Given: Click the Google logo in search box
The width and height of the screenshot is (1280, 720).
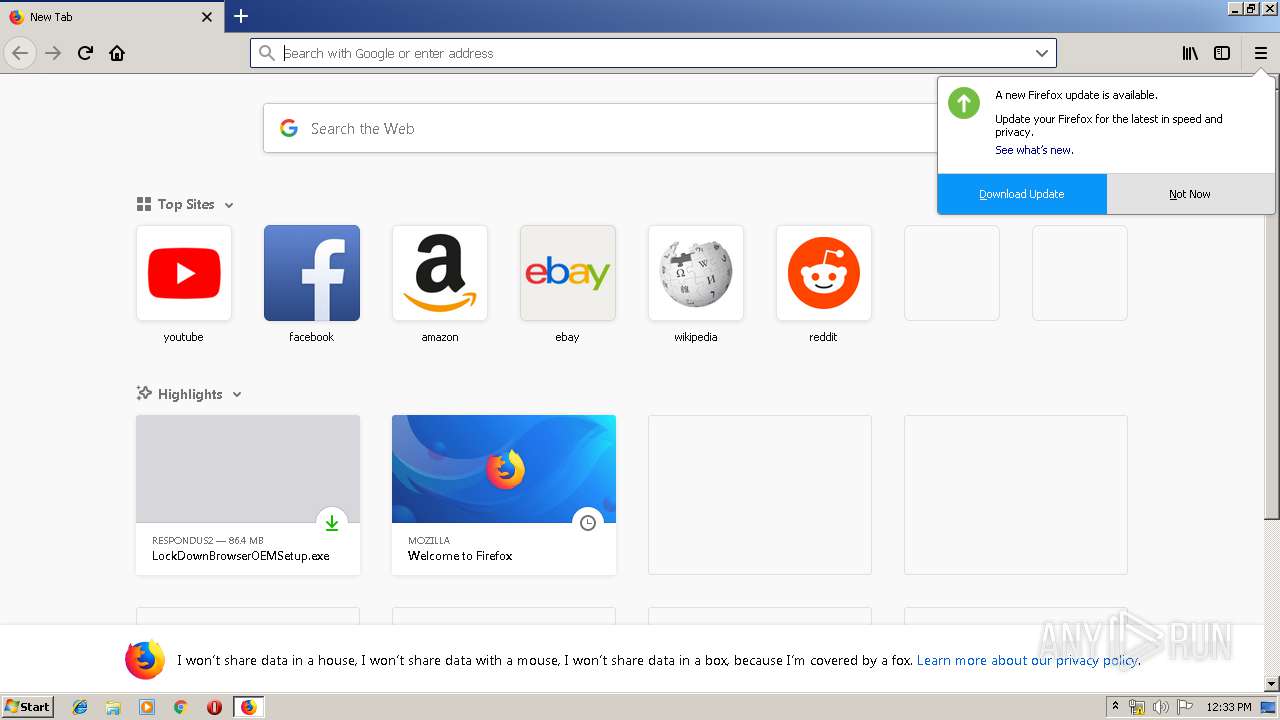Looking at the screenshot, I should tap(289, 128).
